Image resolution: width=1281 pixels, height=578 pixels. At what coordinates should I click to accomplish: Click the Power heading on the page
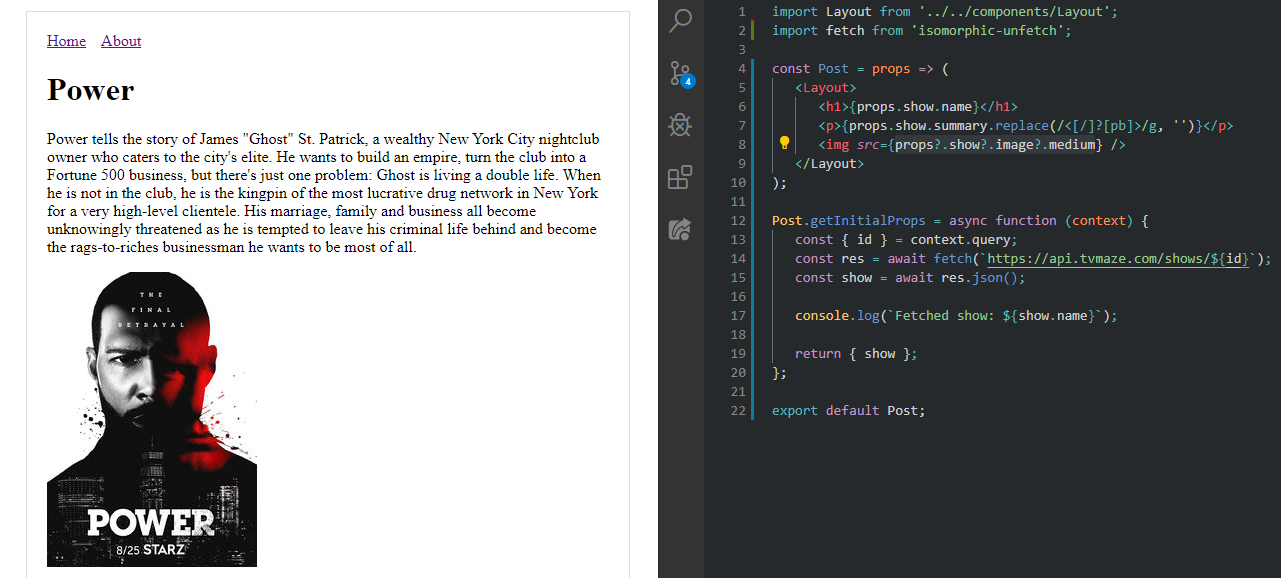coord(90,90)
